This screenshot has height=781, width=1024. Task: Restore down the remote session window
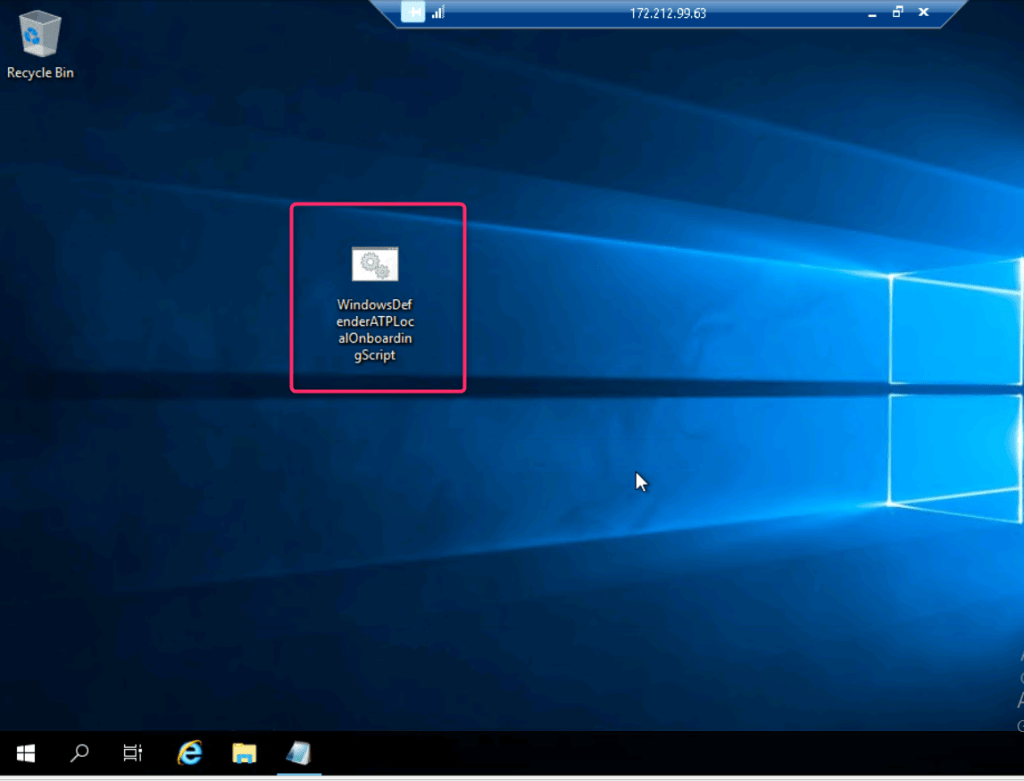pyautogui.click(x=897, y=12)
